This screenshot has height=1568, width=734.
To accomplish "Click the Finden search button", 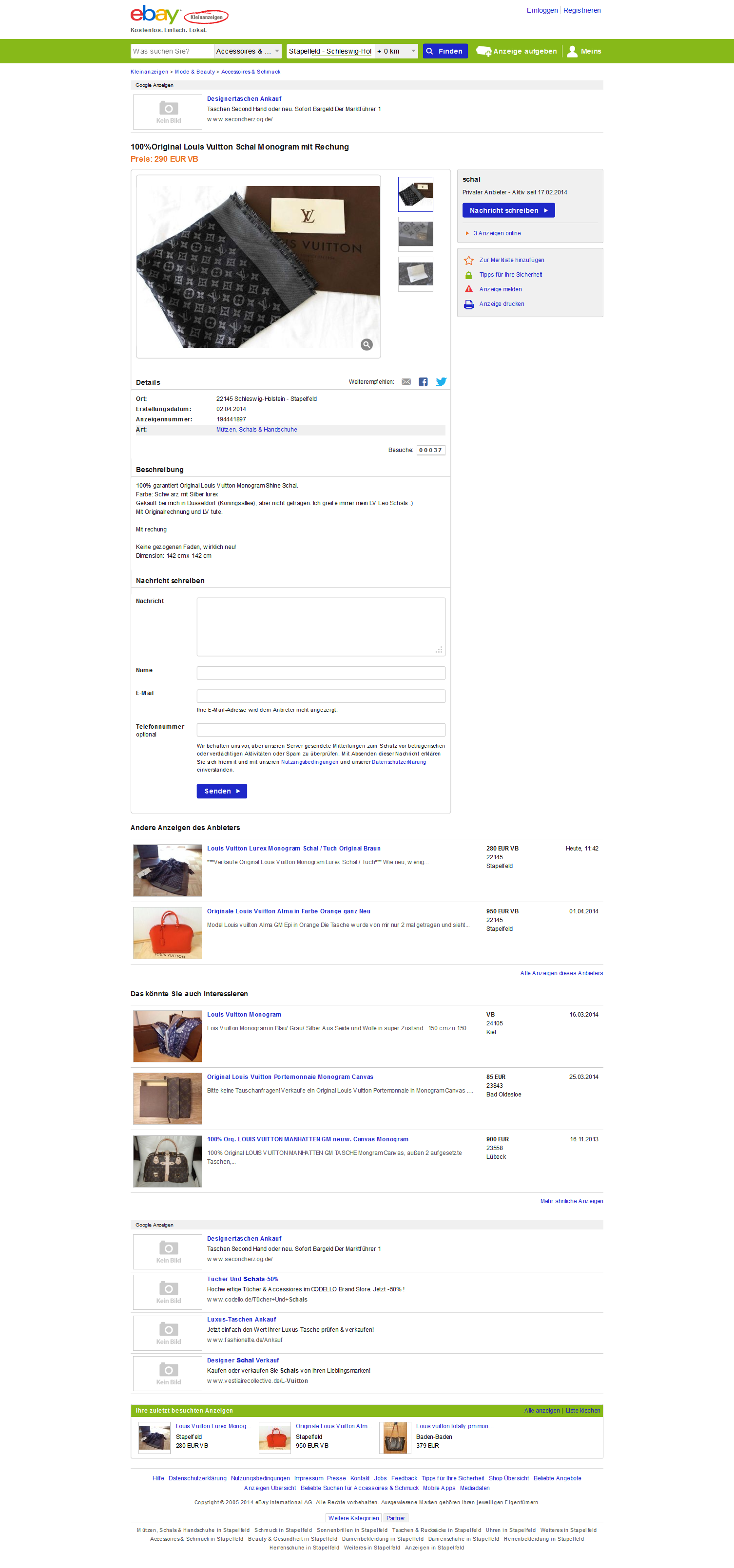I will pyautogui.click(x=445, y=51).
